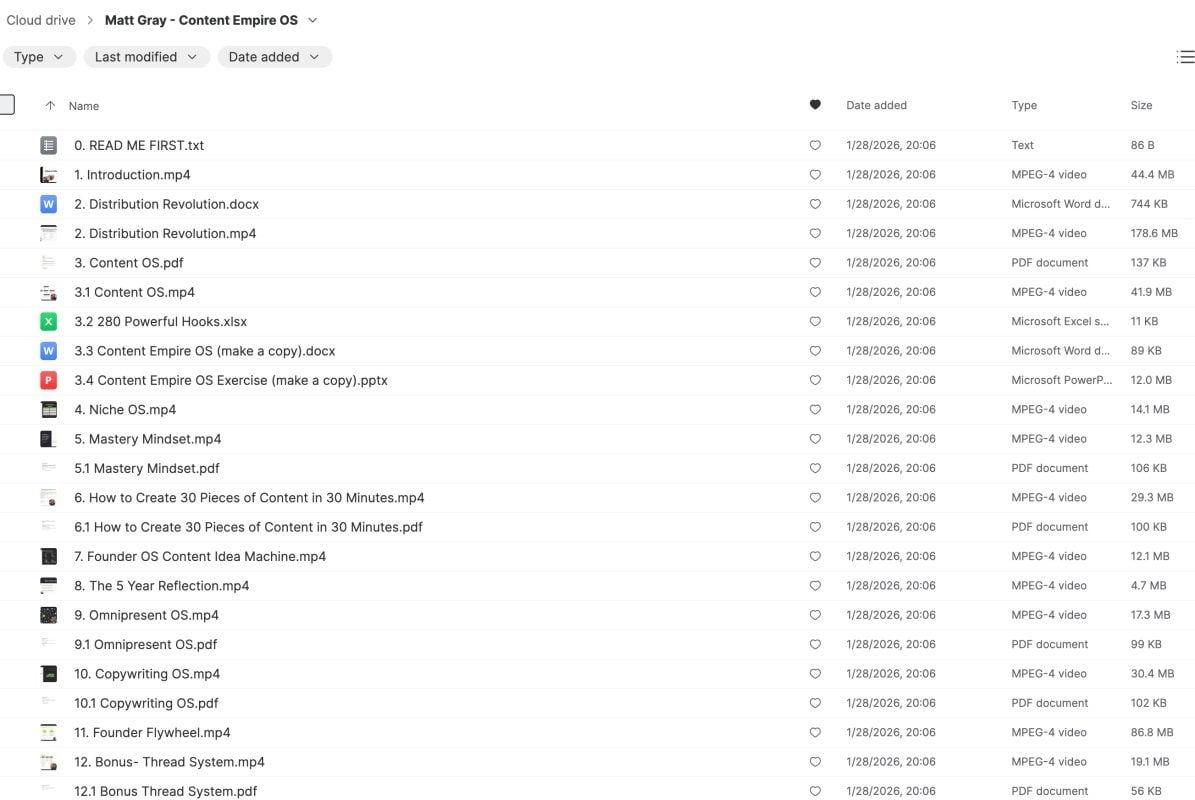Click the text file icon for READ ME FIRST
Screen dimensions: 1195x800
click(x=48, y=146)
